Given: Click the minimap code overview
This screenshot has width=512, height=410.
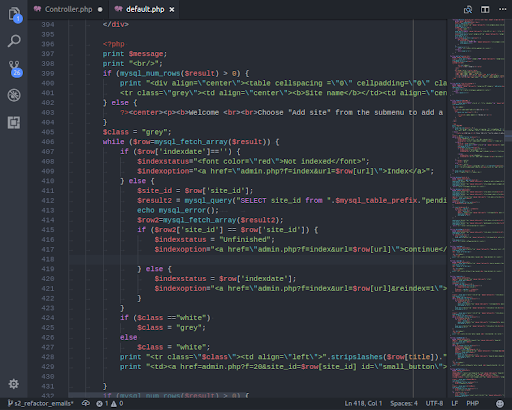Looking at the screenshot, I should [x=478, y=207].
